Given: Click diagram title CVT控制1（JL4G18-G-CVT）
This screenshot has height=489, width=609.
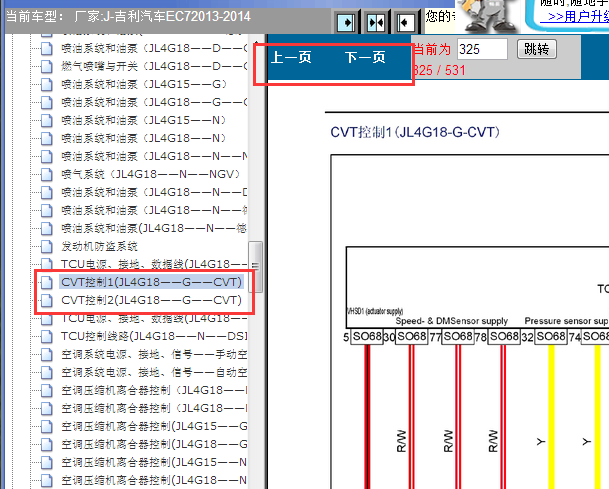Looking at the screenshot, I should [415, 132].
